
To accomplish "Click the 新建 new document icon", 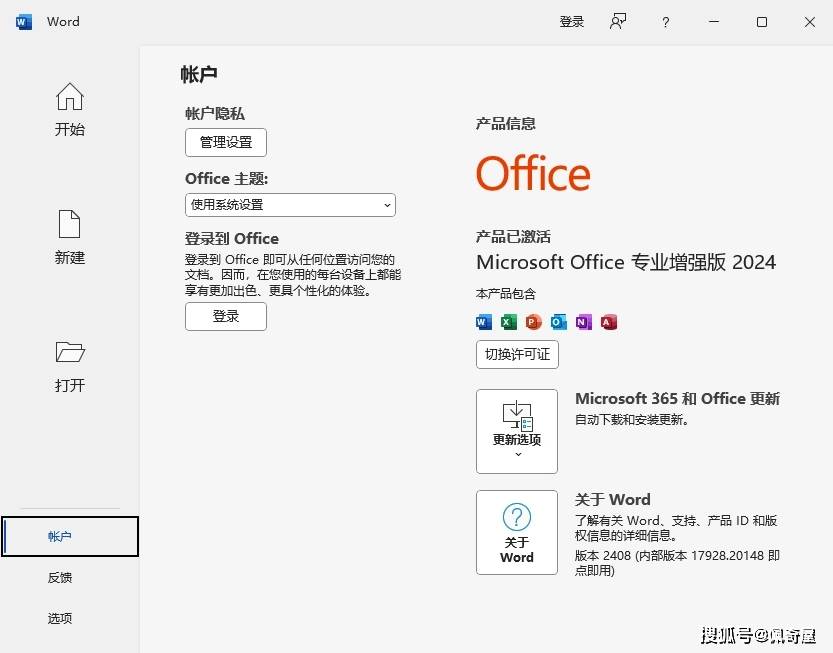I will [x=70, y=224].
